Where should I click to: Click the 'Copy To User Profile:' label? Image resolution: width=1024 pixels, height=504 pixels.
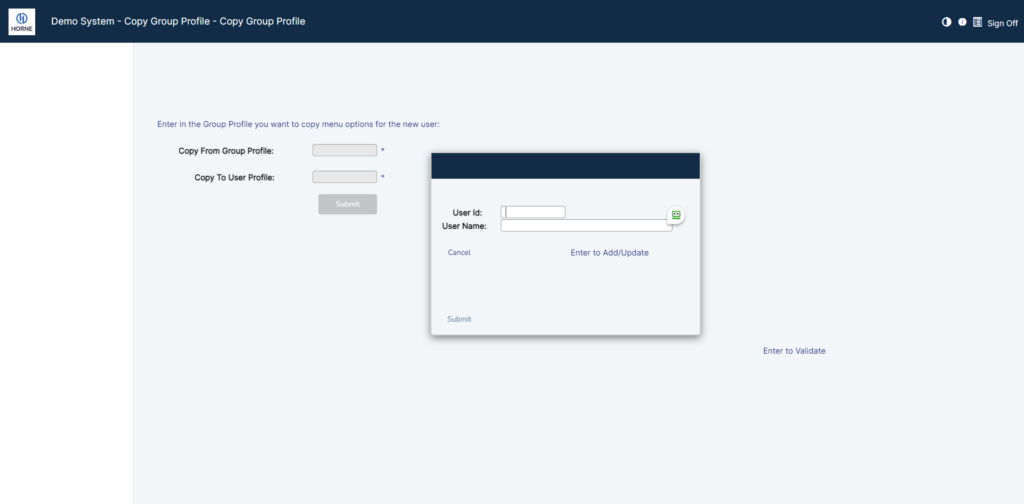pos(234,178)
